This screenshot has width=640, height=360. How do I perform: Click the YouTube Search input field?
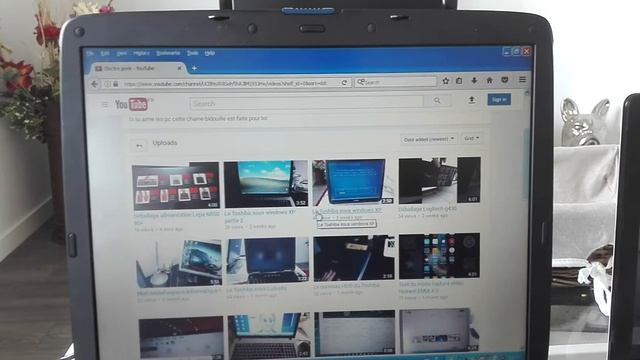[x=307, y=103]
